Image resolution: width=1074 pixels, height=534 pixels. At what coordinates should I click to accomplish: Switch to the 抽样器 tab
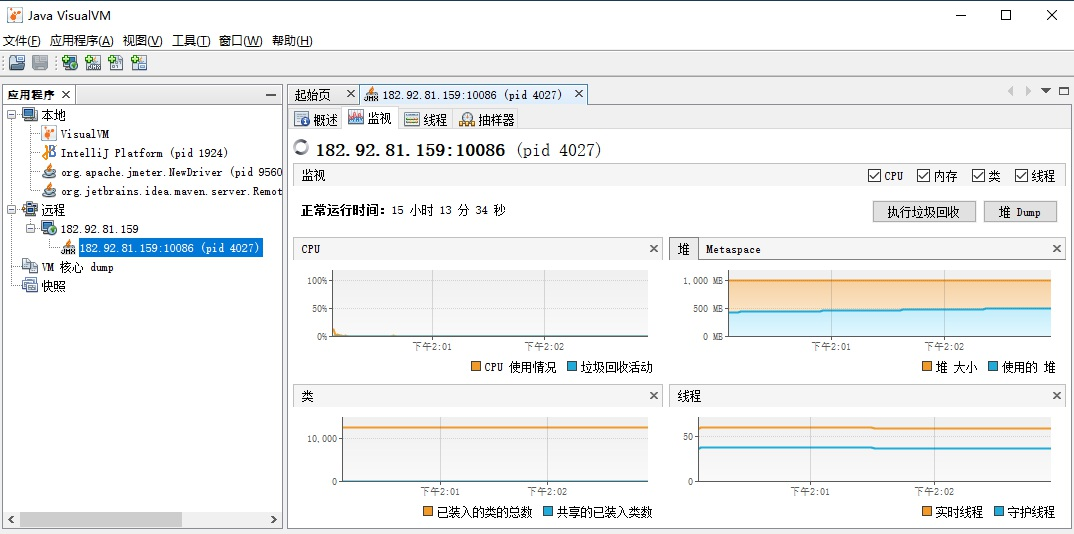coord(486,120)
